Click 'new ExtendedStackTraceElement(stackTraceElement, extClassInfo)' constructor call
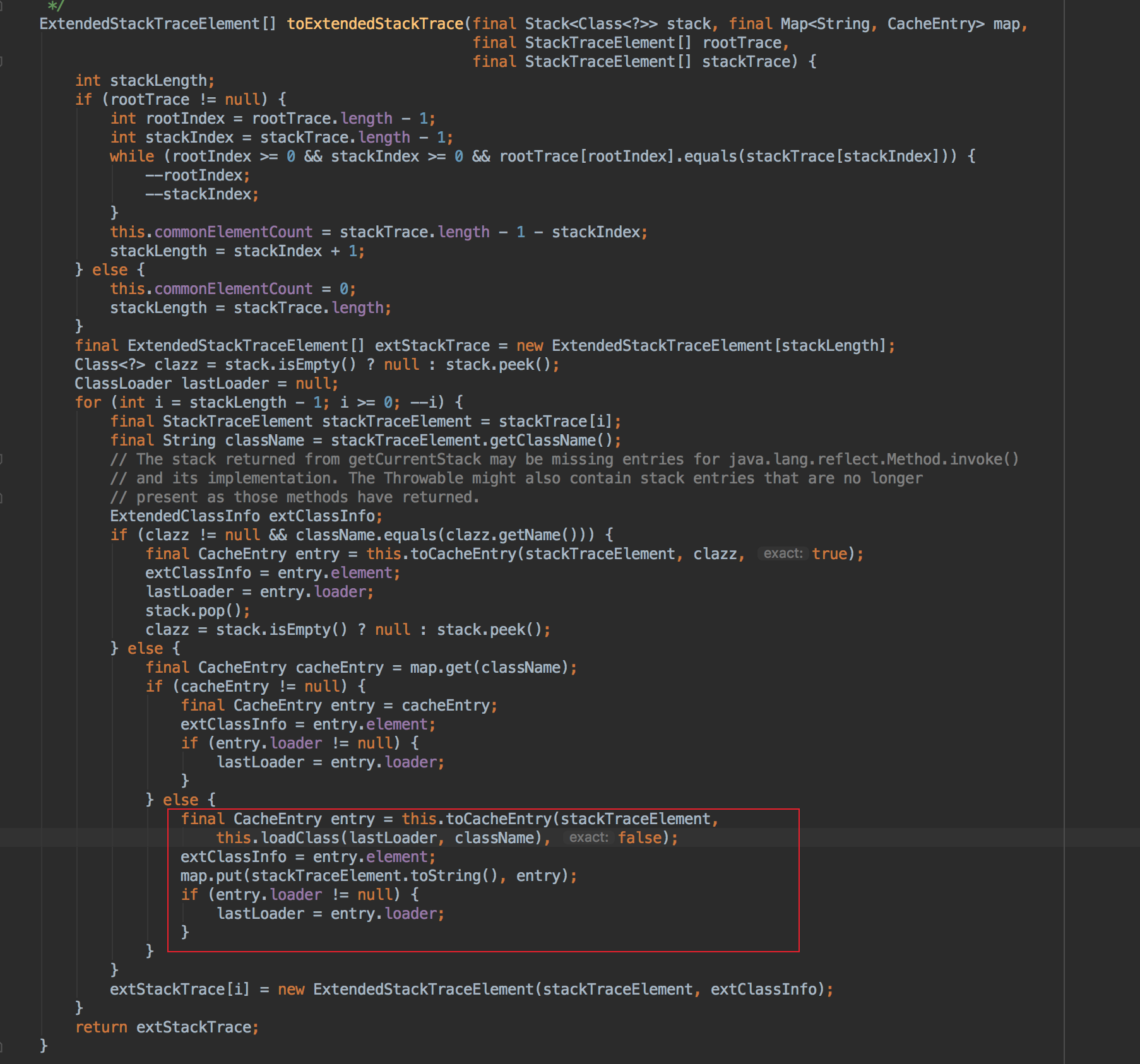This screenshot has width=1140, height=1064. [x=550, y=990]
